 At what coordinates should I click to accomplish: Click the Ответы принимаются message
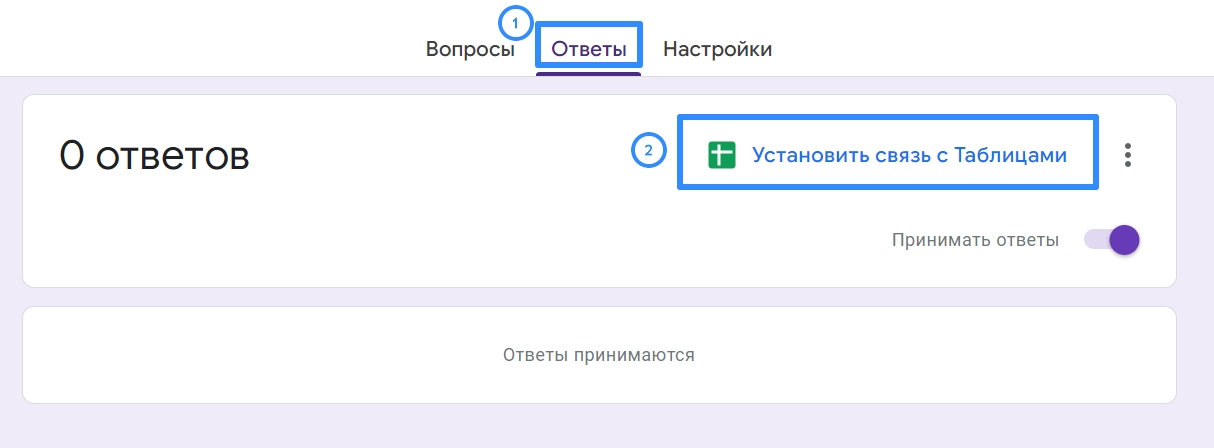pos(599,354)
